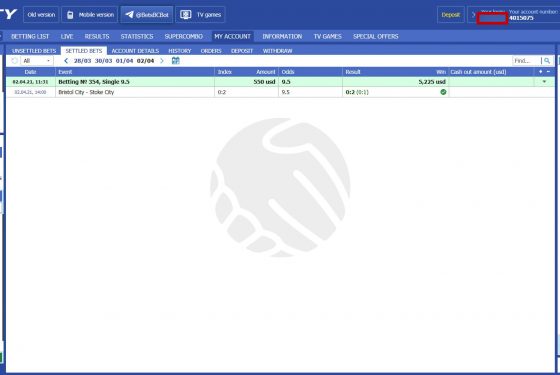
Task: Click the magnifier search icon
Action: pyautogui.click(x=547, y=61)
